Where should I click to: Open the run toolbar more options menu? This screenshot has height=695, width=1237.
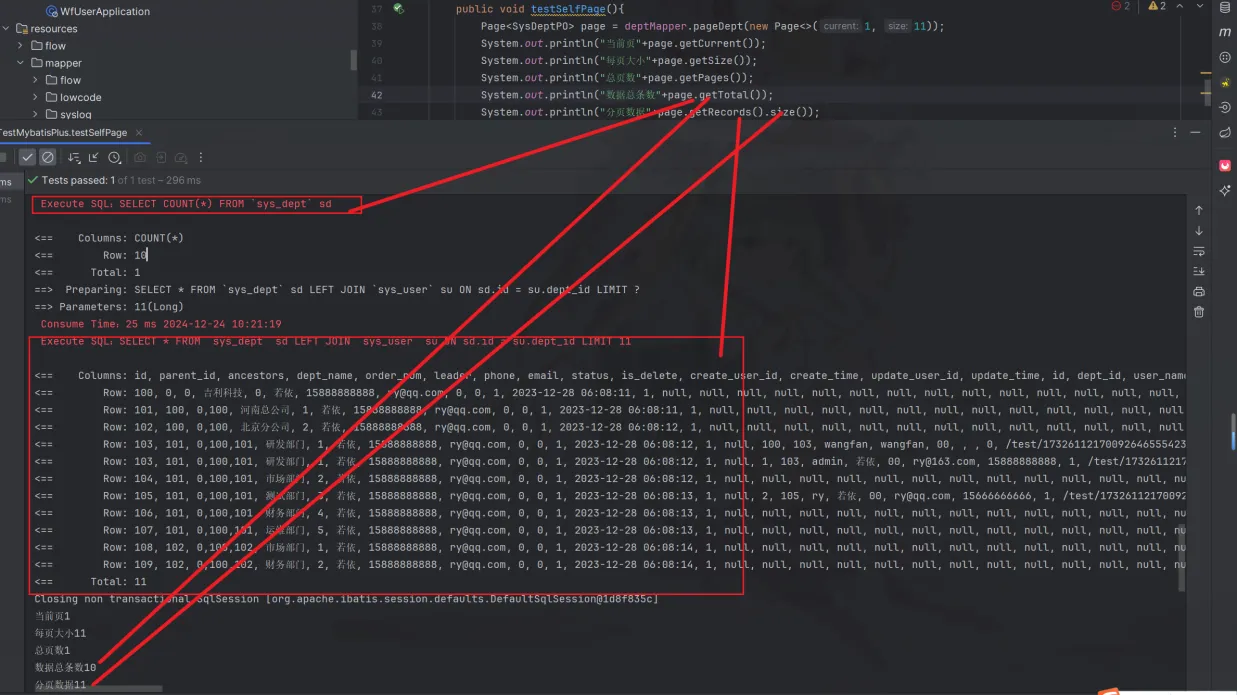point(201,157)
